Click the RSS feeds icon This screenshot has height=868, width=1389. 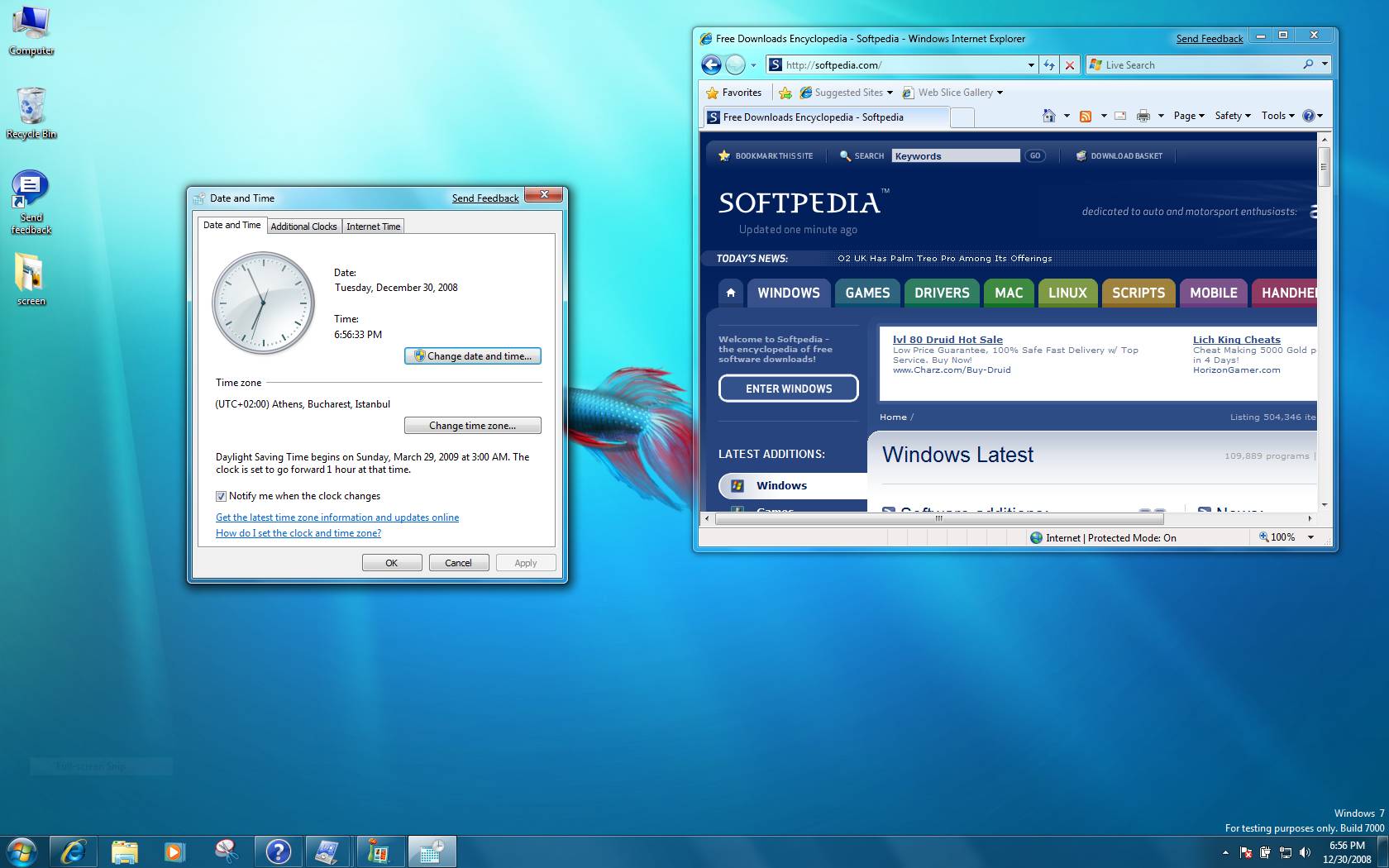(1086, 116)
